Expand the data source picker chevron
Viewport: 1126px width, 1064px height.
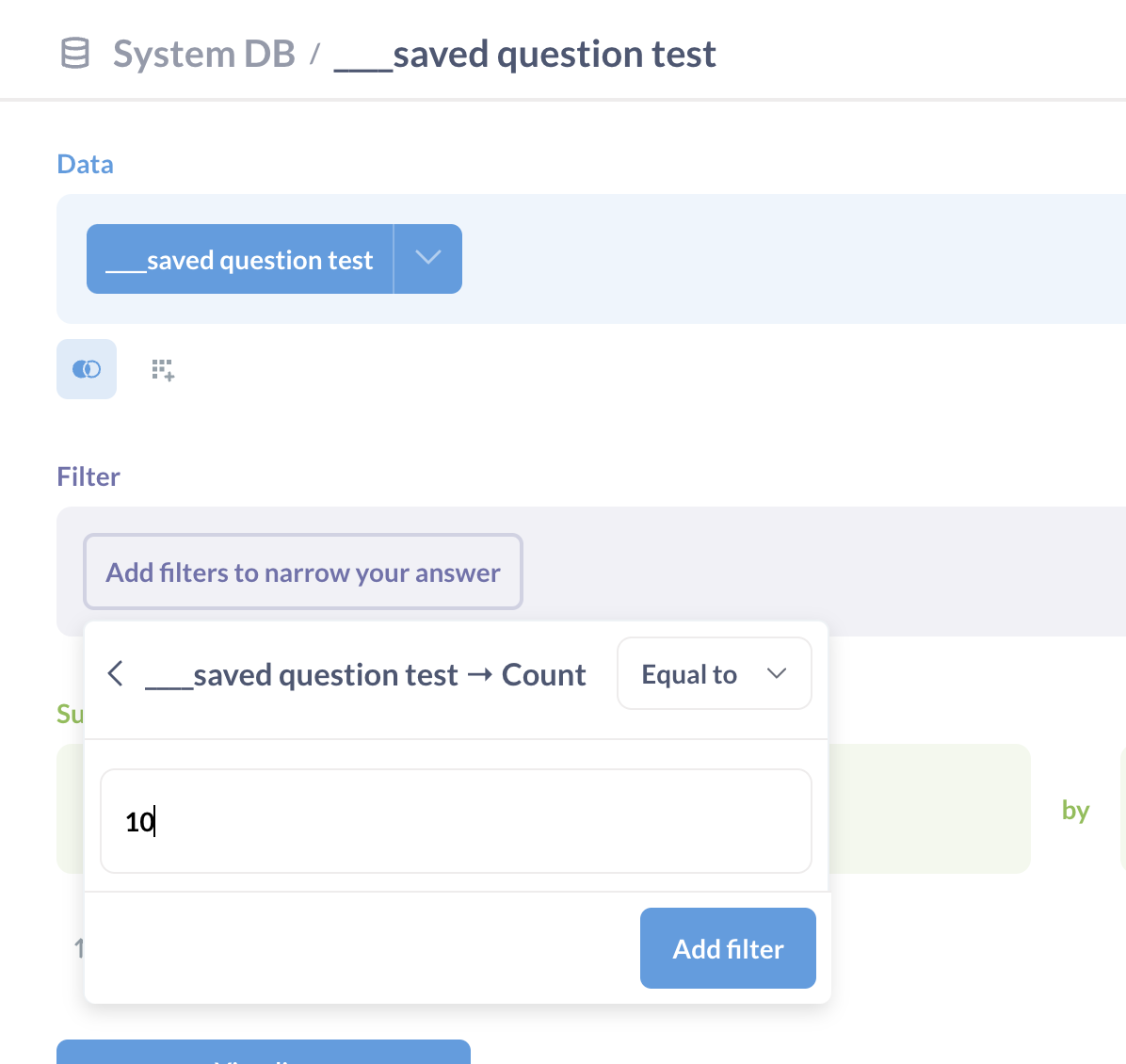coord(428,259)
